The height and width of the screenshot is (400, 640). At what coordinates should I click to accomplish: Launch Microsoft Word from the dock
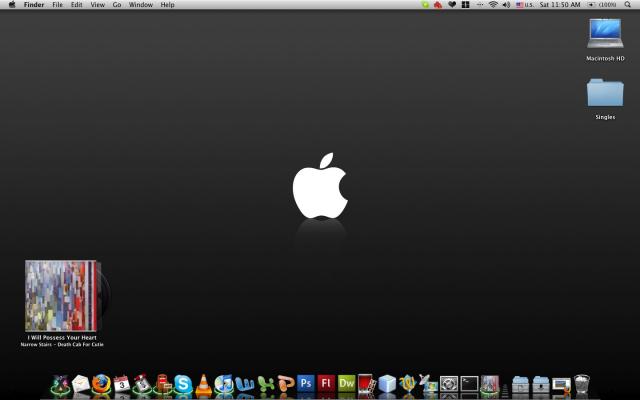[x=244, y=384]
